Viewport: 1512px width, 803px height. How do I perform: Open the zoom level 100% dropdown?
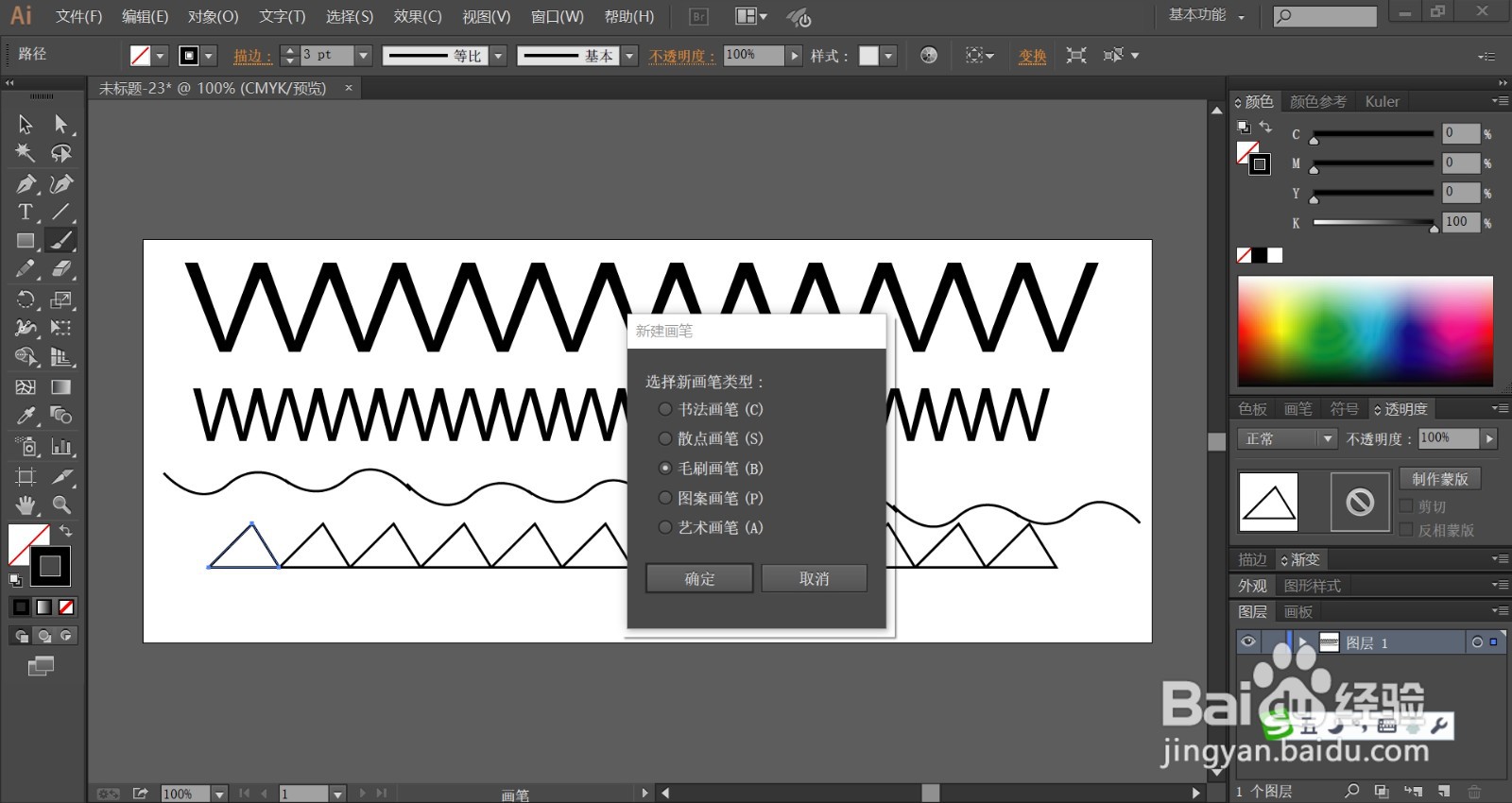point(220,794)
